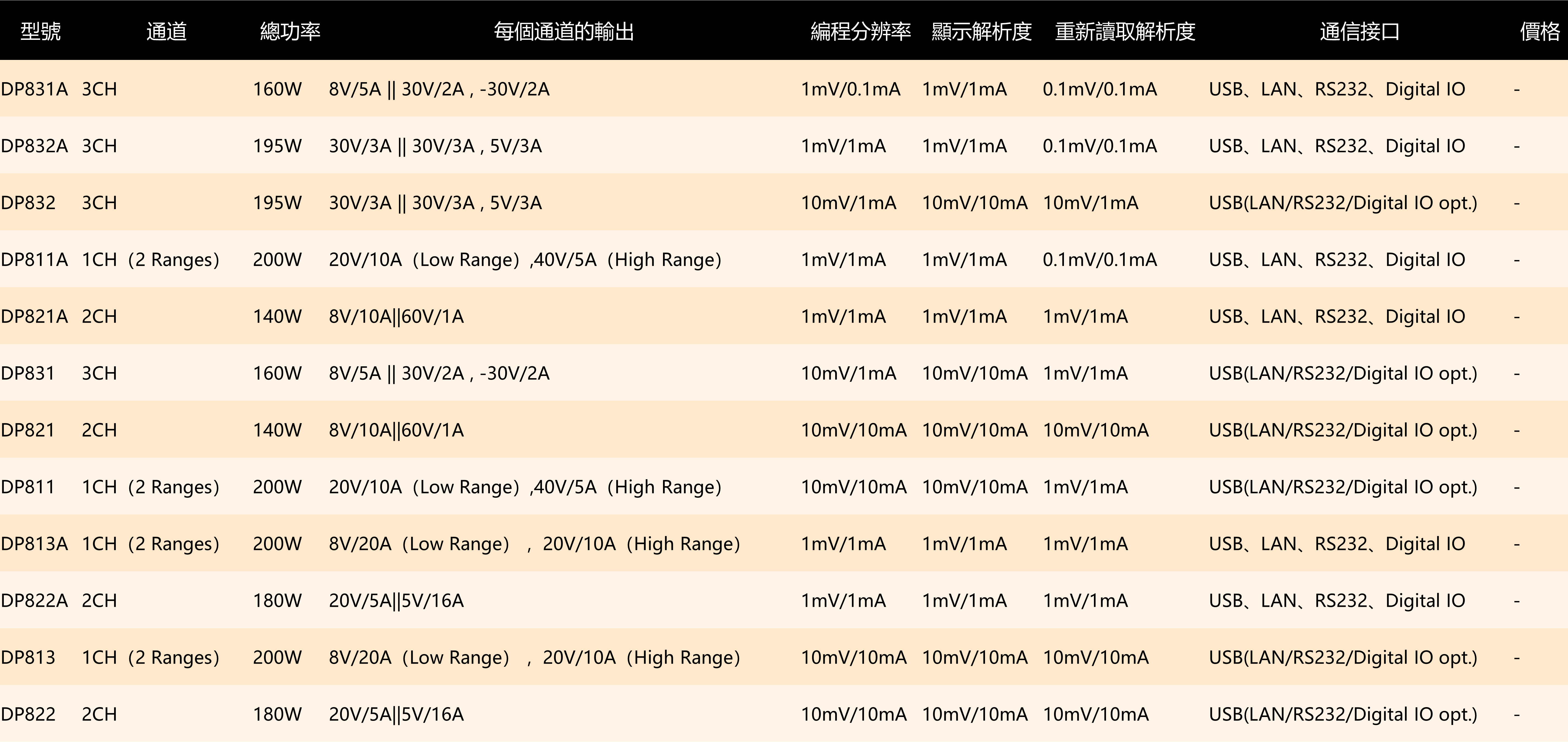Screen dimensions: 1568x742
Task: Click 20V/5A||5V/16A output in DP822 row
Action: (396, 714)
